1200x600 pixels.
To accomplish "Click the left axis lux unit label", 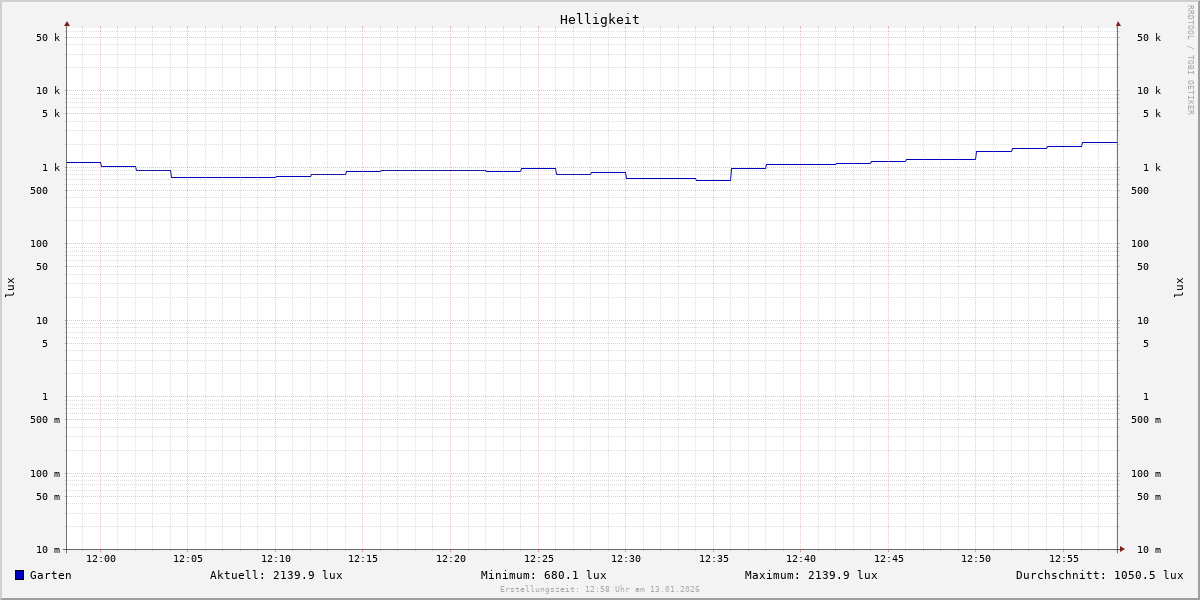I will click(10, 287).
